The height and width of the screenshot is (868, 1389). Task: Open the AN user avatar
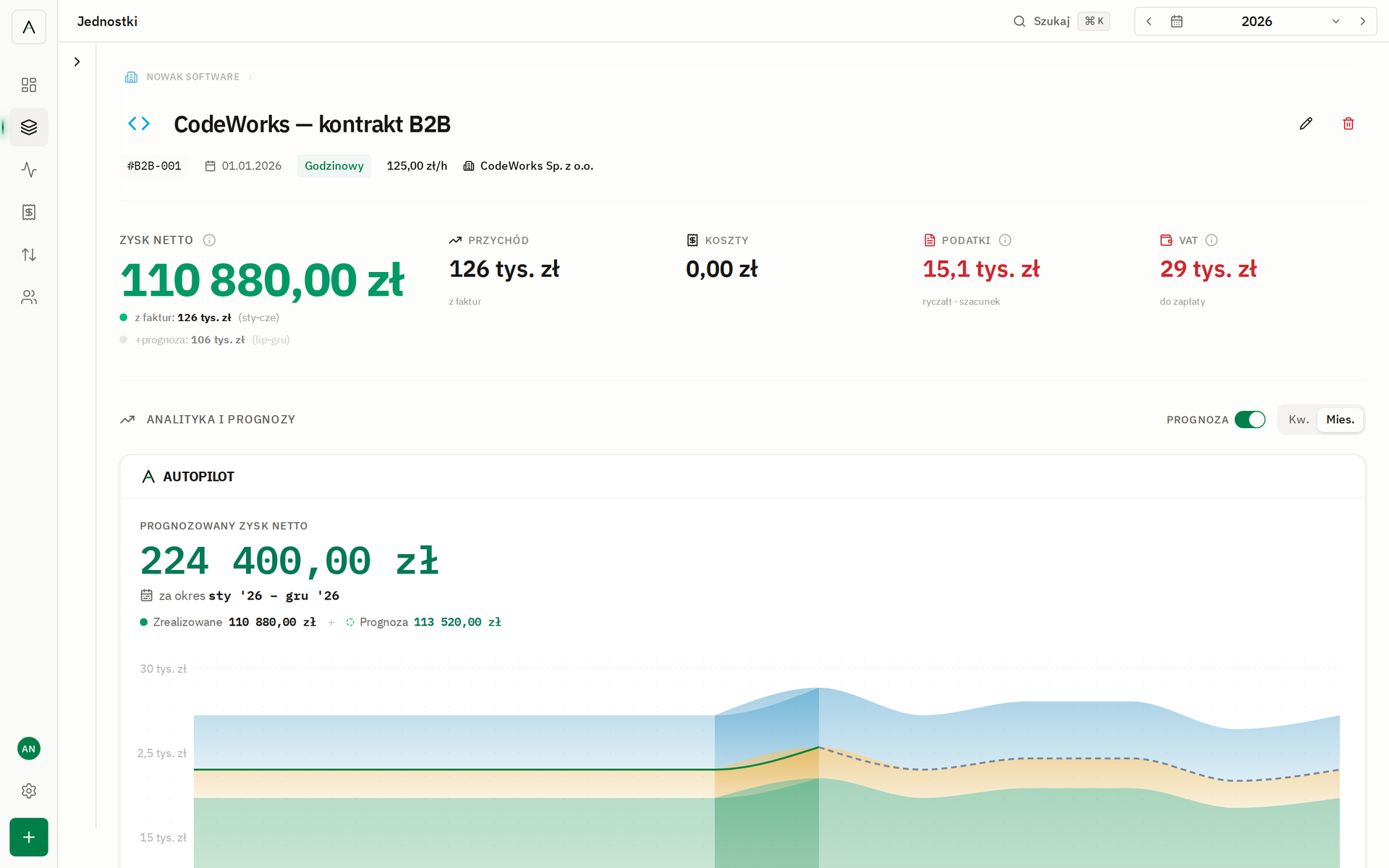[29, 749]
